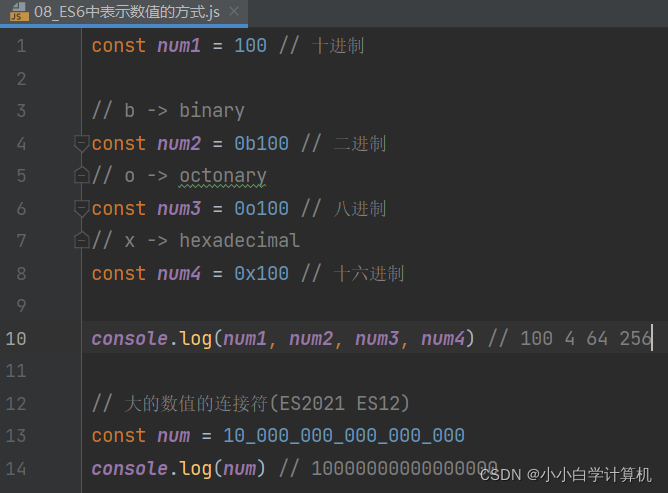Click the word binary in comment
Viewport: 668px width, 493px height.
(212, 111)
